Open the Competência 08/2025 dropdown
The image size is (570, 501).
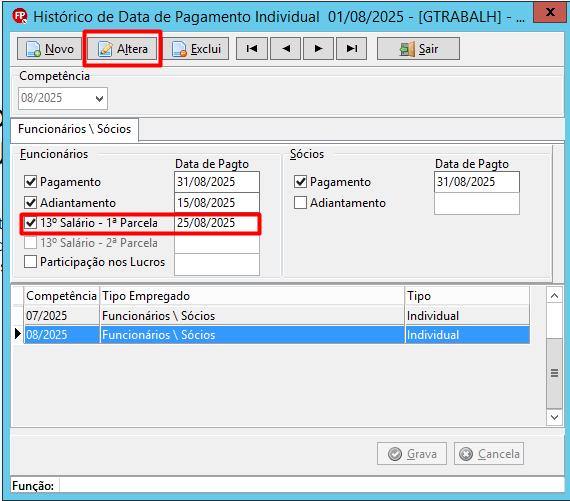(x=99, y=99)
